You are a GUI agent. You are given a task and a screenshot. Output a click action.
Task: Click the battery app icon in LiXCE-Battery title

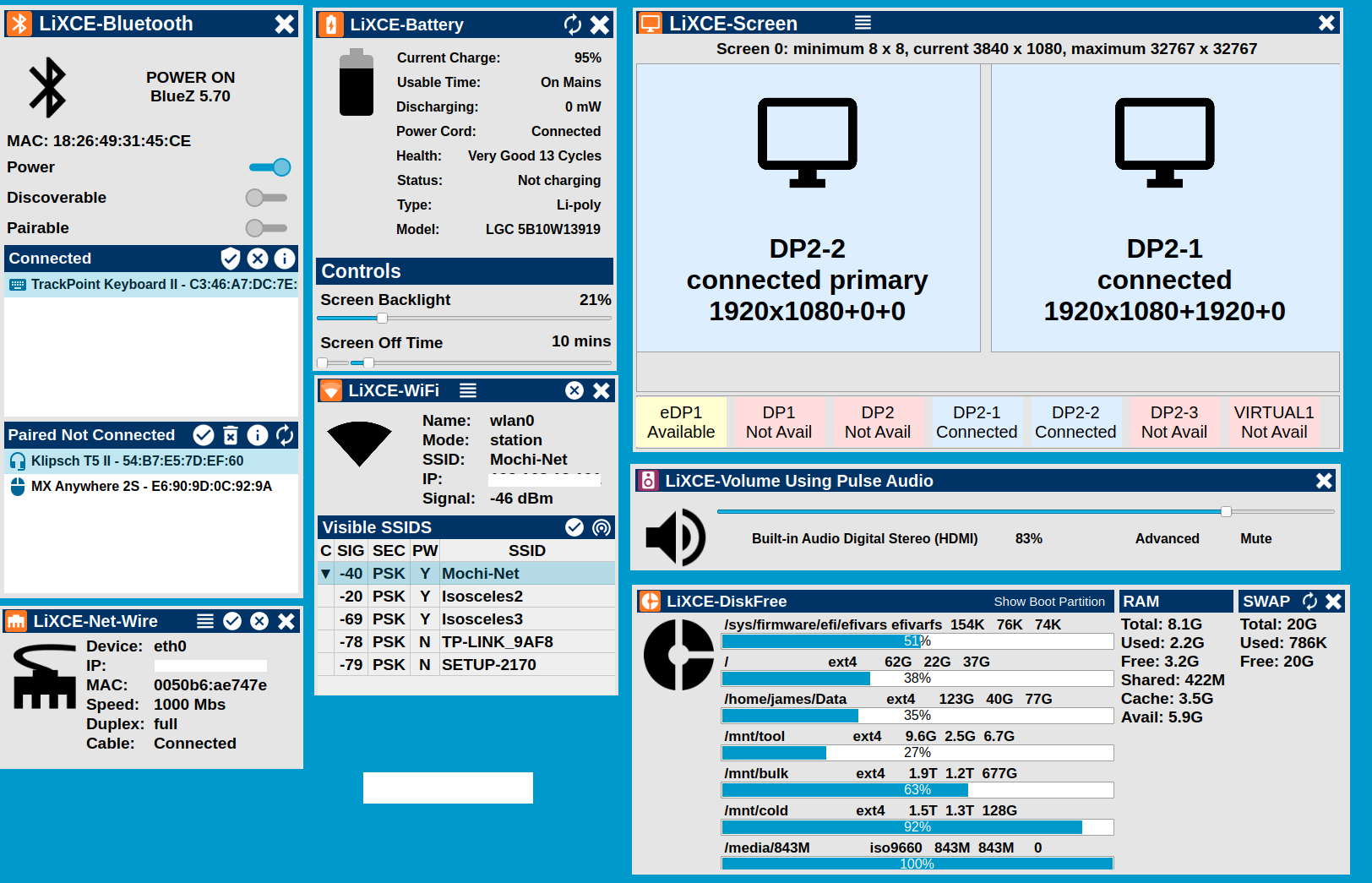pyautogui.click(x=331, y=25)
